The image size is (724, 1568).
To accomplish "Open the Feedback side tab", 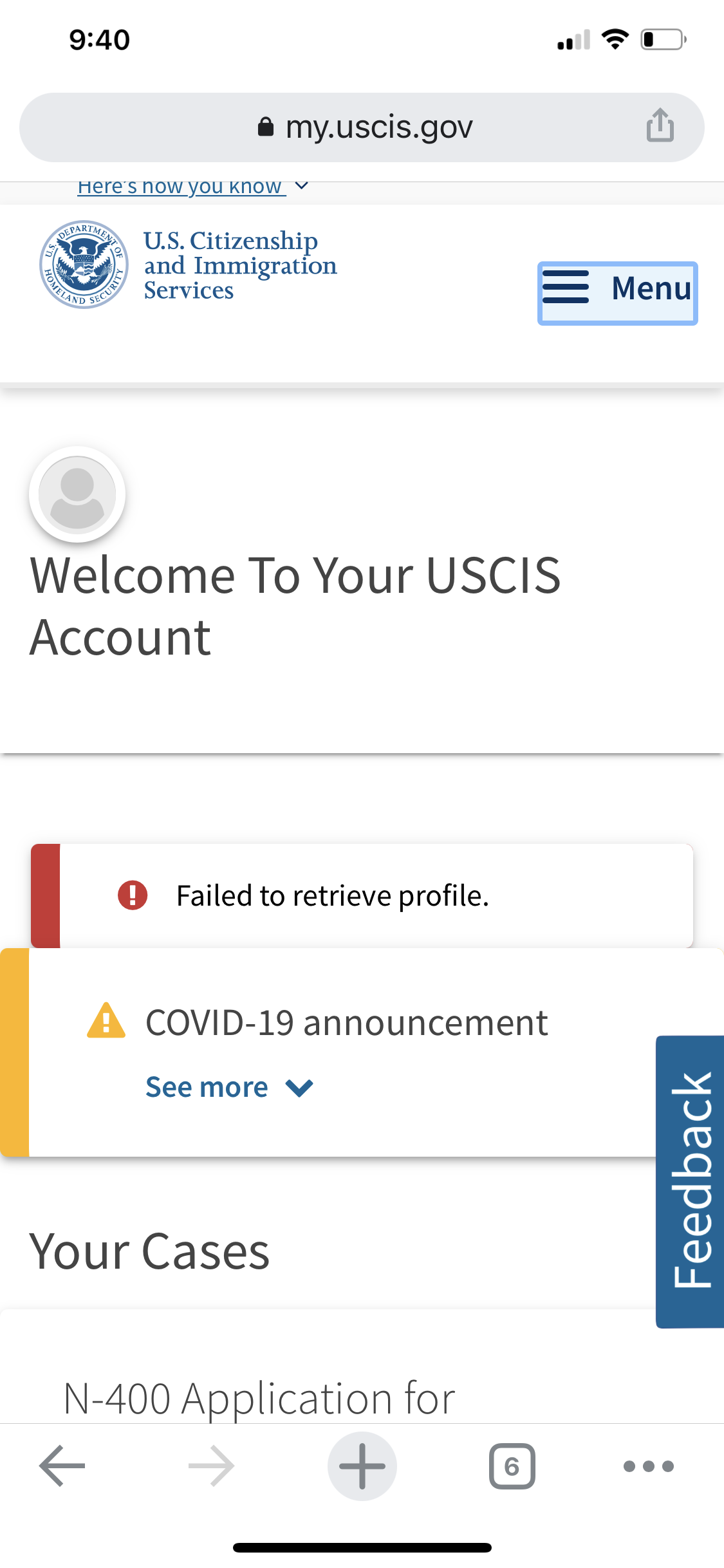I will click(690, 1181).
